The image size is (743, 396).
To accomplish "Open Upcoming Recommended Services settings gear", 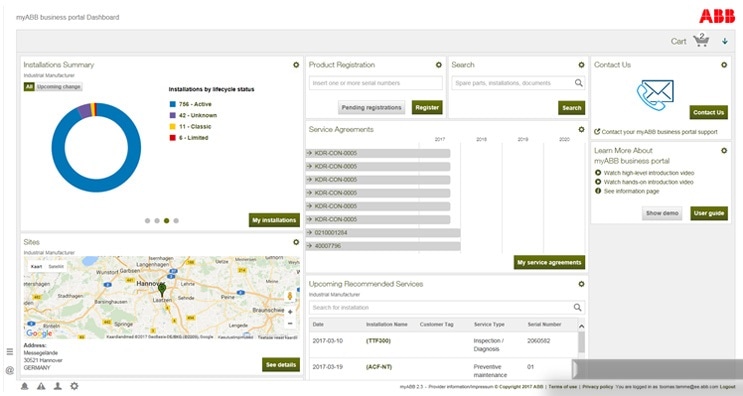I will [581, 284].
